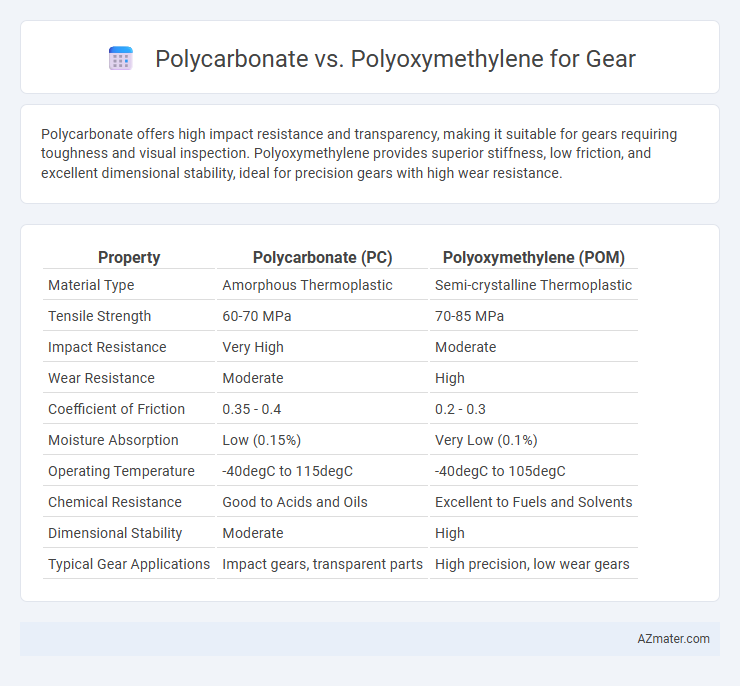This screenshot has height=686, width=740.
Task: Open the AZmater.com footer link
Action: (673, 638)
